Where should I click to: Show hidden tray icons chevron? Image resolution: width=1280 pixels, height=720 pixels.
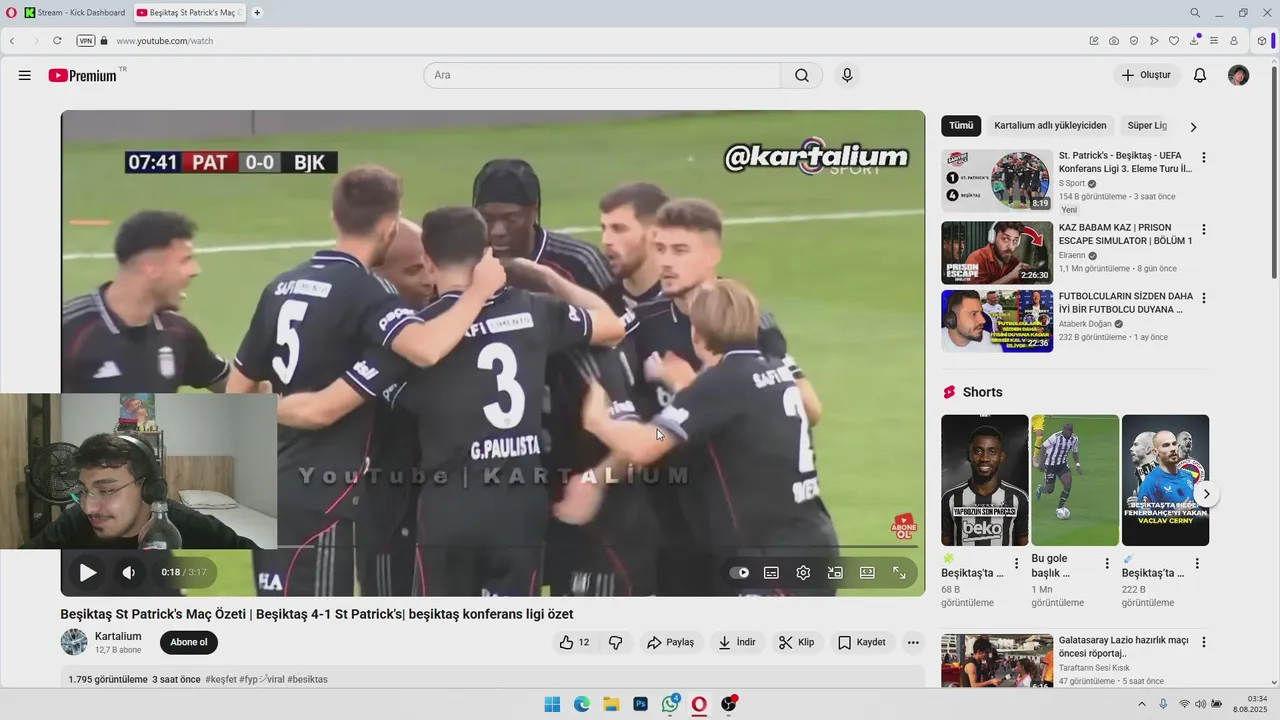(x=1142, y=704)
